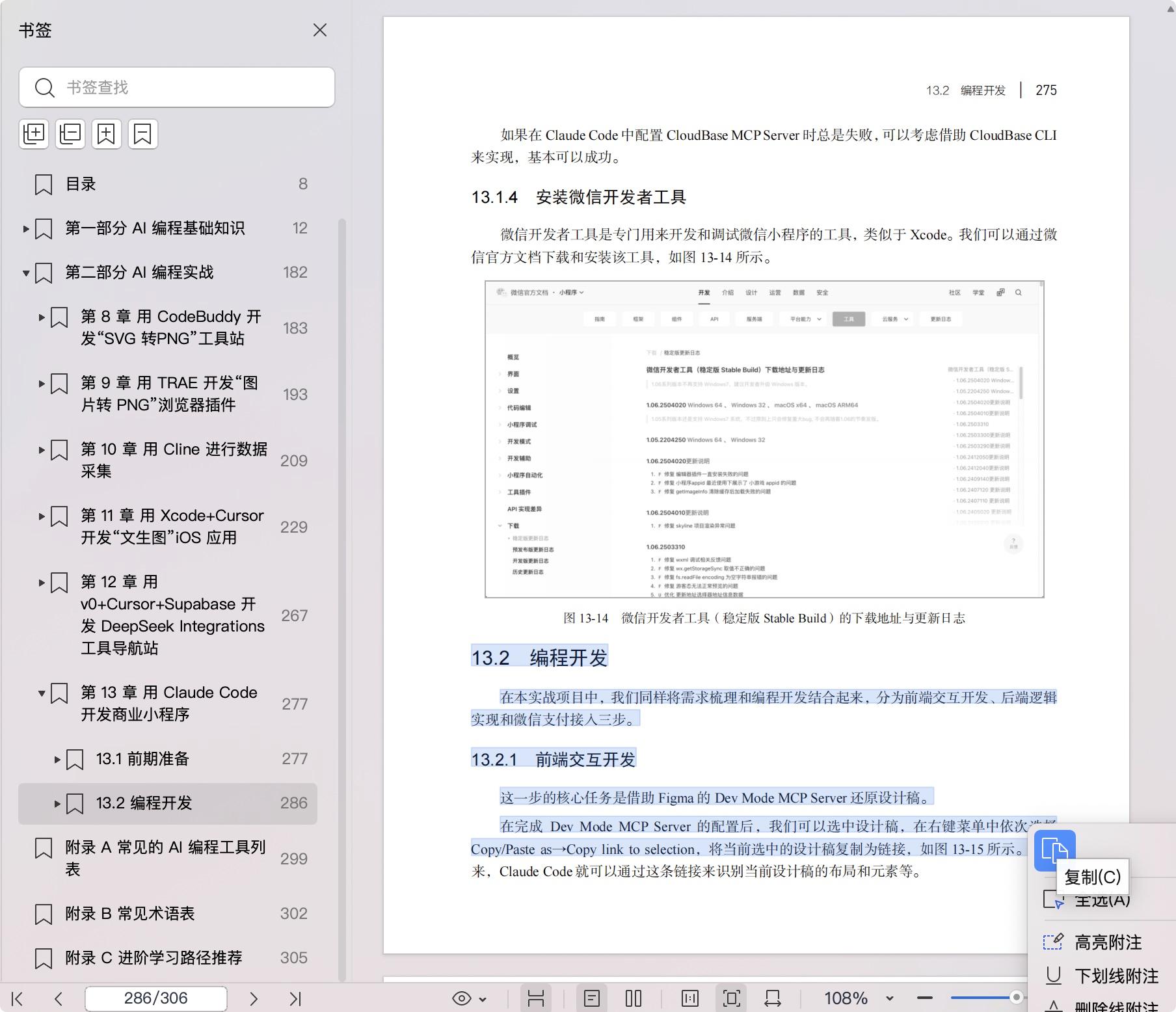Expand the 第 9 章 TRAE bookmark
Image resolution: width=1176 pixels, height=1012 pixels.
coord(42,384)
